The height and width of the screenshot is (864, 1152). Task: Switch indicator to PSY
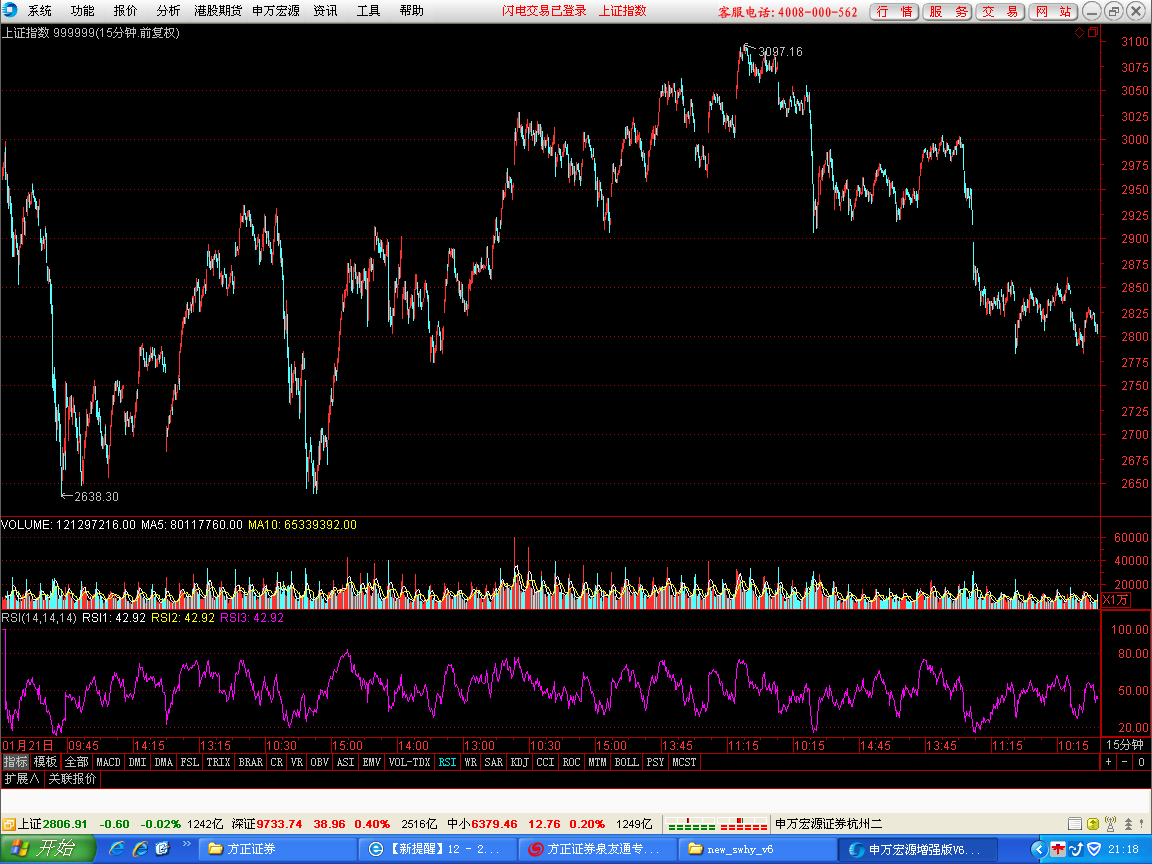point(655,762)
